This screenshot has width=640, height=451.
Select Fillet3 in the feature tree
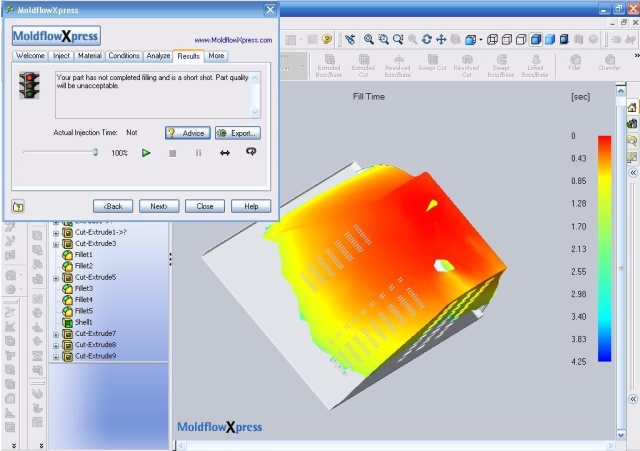pyautogui.click(x=84, y=289)
